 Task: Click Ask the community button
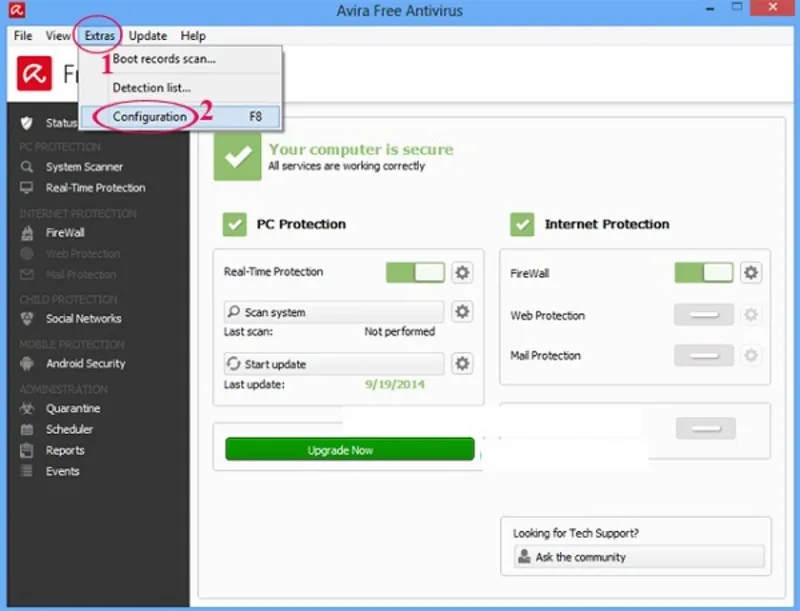(x=639, y=557)
